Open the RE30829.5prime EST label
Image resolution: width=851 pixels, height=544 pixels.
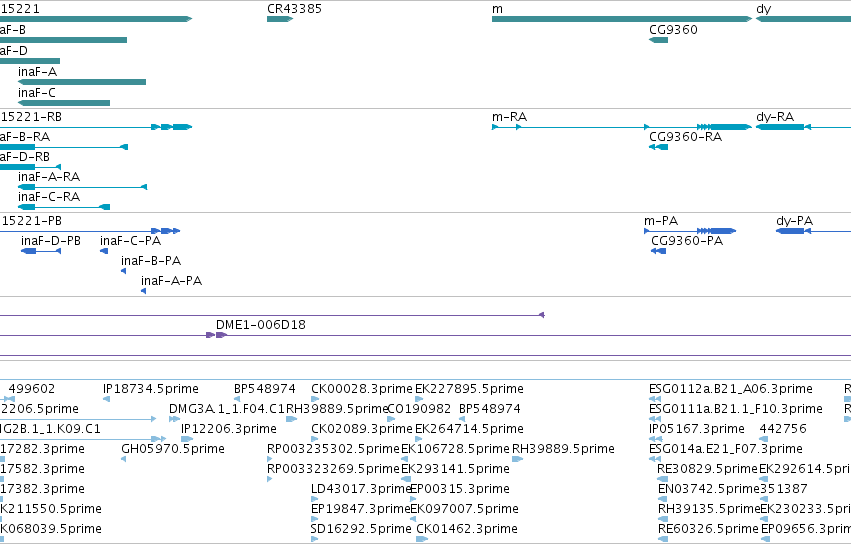[707, 469]
